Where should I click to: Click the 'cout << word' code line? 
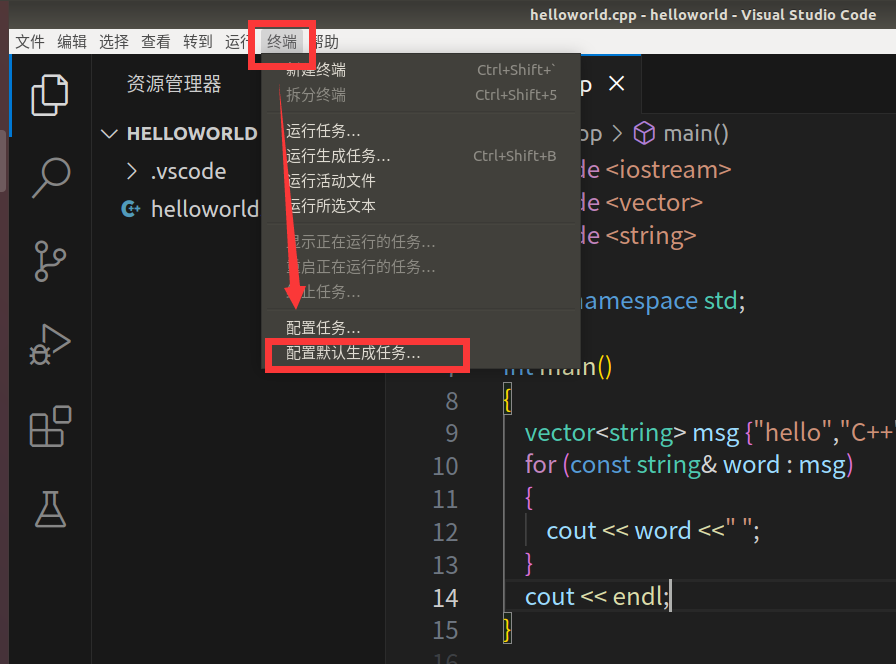[x=653, y=531]
